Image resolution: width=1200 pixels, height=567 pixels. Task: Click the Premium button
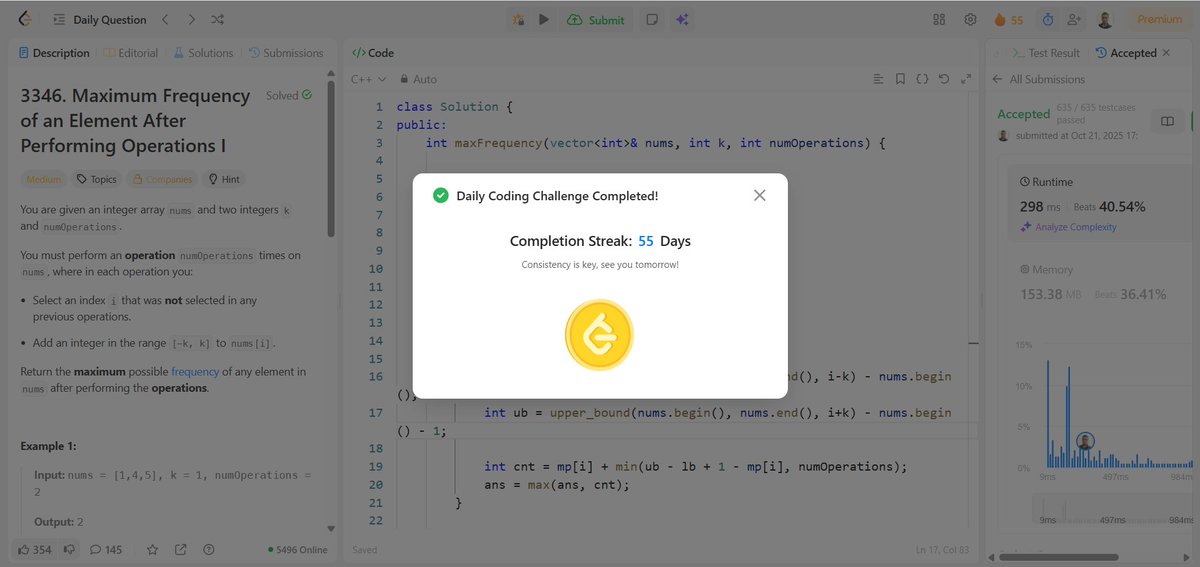(x=1160, y=19)
